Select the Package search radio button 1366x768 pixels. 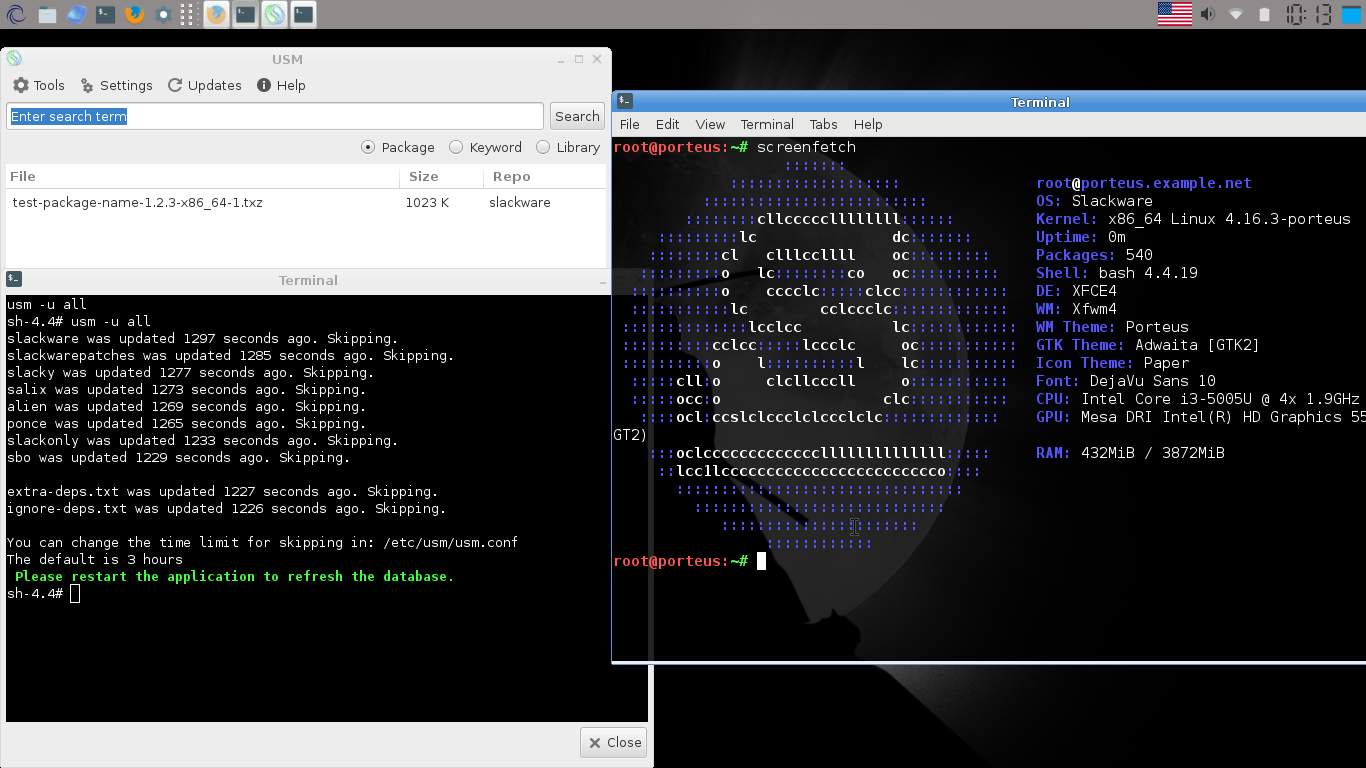click(x=369, y=147)
